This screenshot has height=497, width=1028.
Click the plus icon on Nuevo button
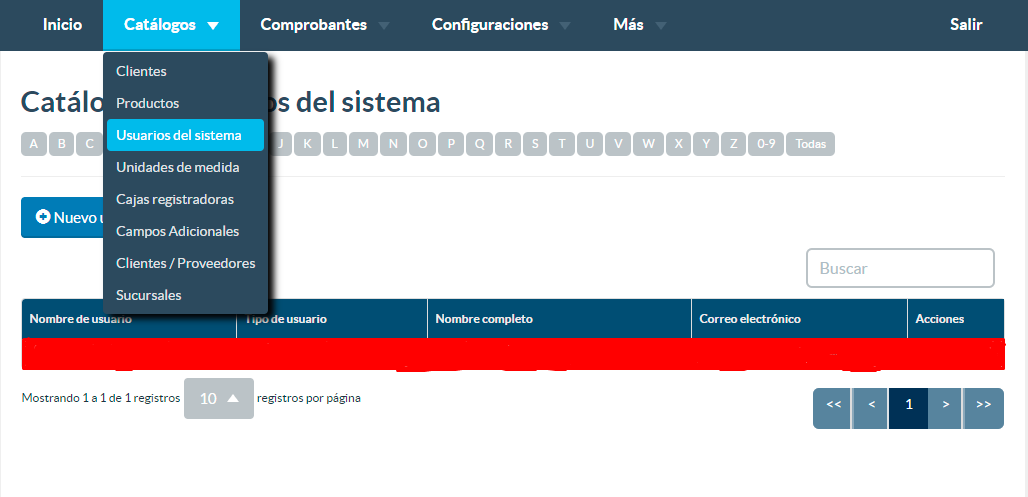[x=43, y=217]
